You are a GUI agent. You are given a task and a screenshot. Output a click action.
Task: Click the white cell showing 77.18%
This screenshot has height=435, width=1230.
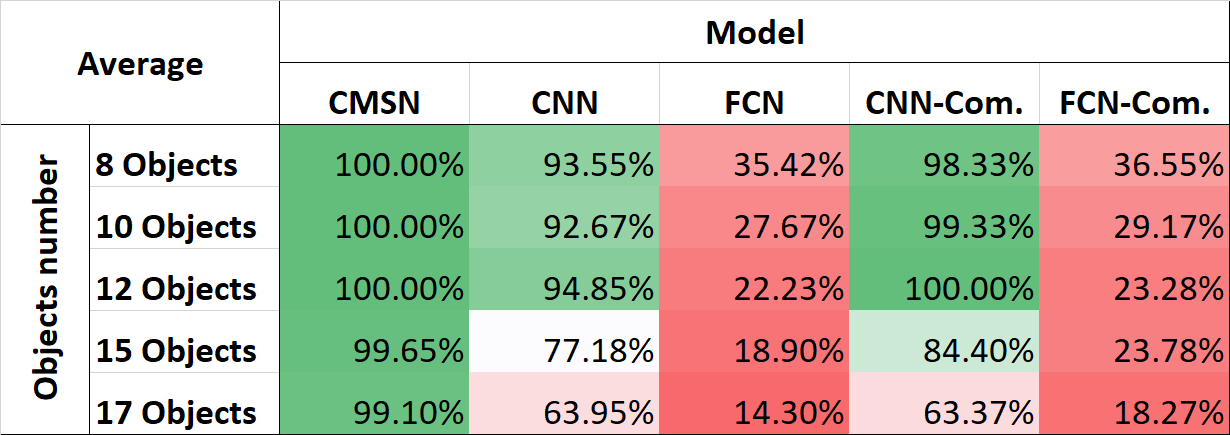[564, 351]
